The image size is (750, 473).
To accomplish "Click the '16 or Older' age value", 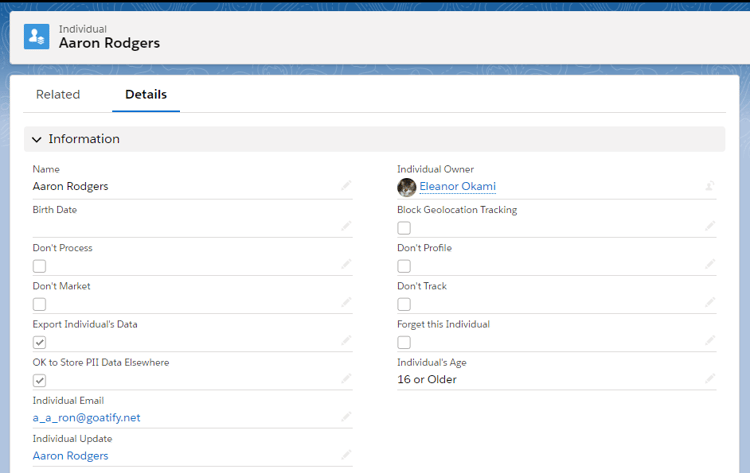I will click(427, 379).
